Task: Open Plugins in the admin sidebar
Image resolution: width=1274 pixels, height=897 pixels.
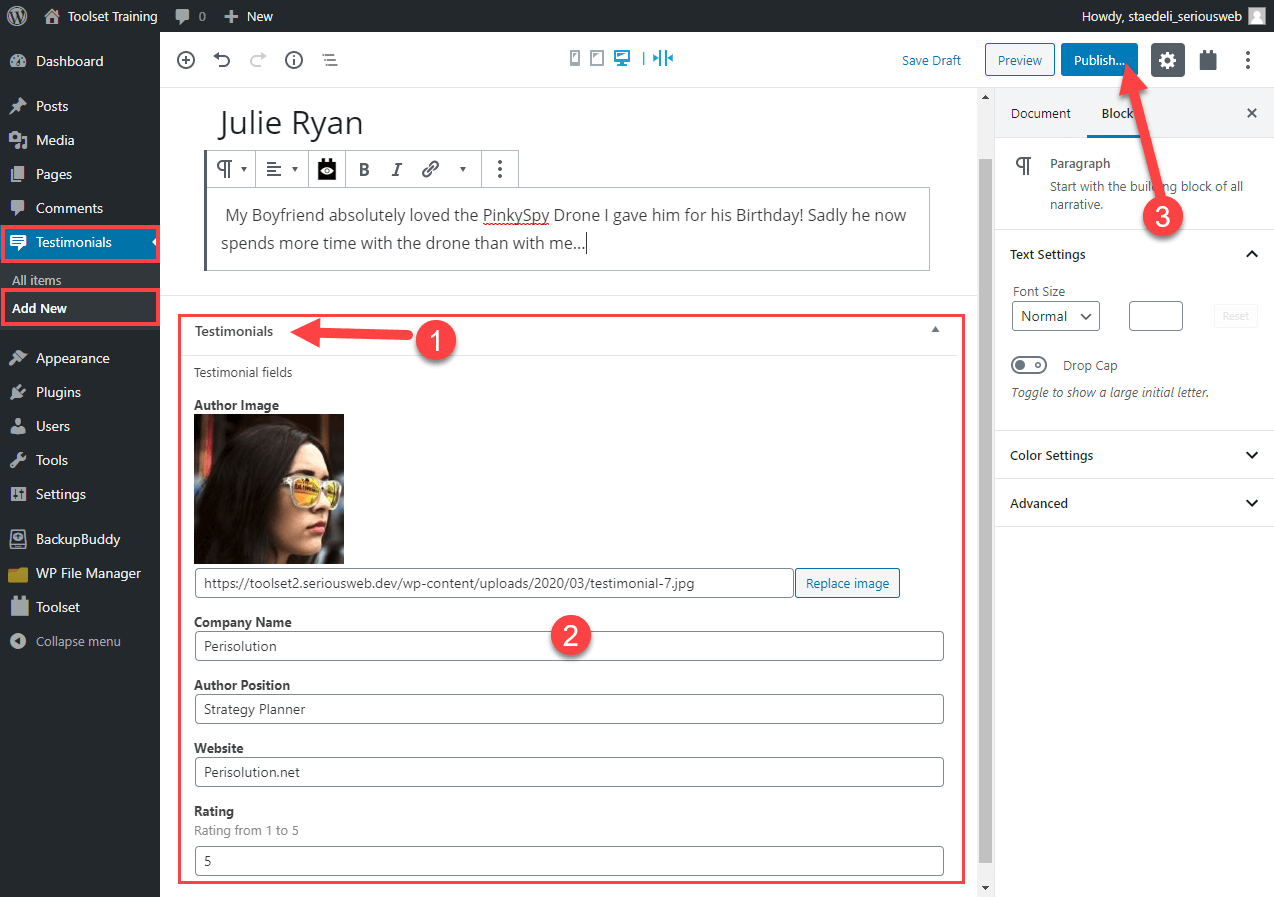Action: coord(58,392)
